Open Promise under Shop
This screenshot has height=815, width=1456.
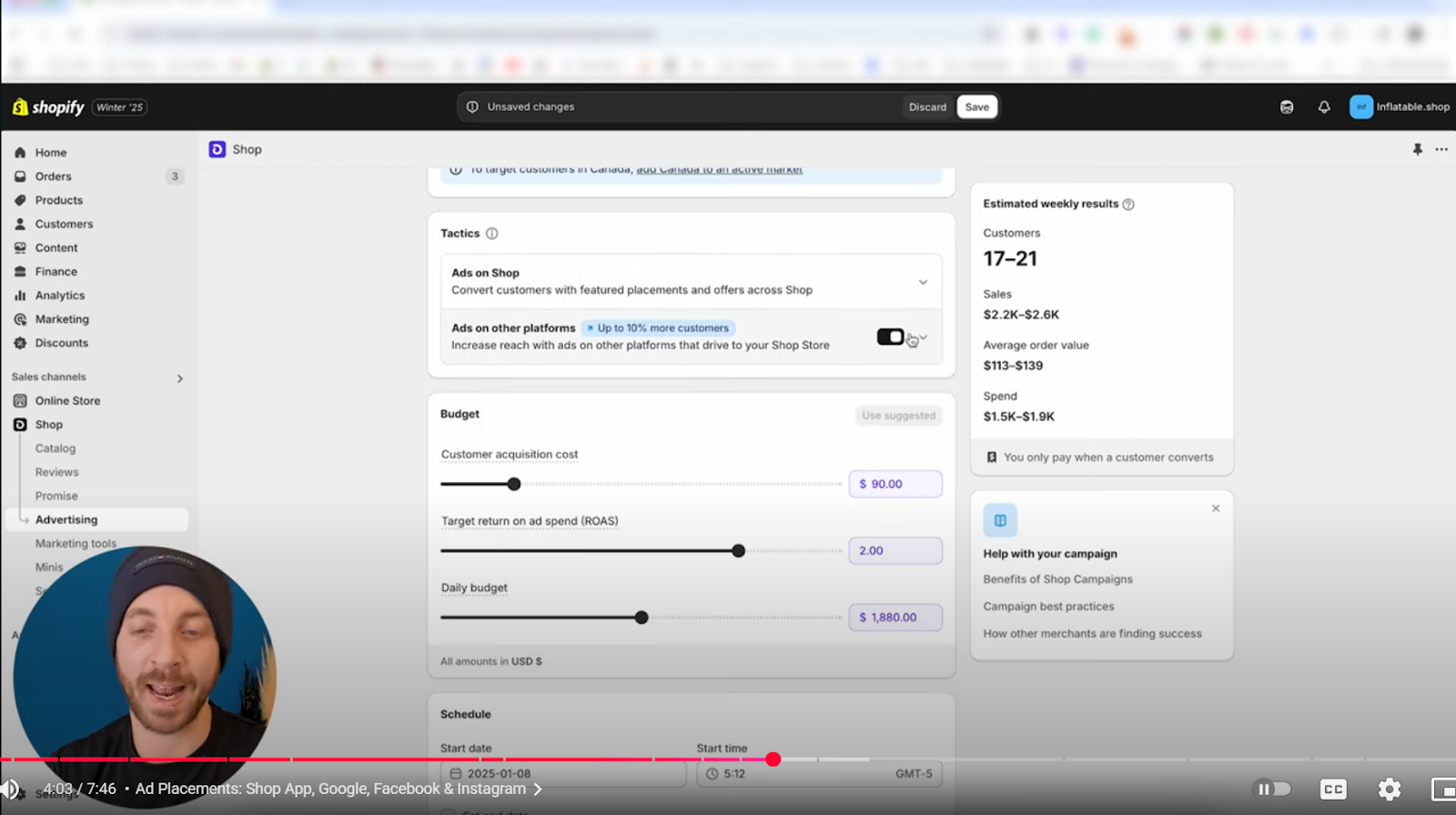[56, 496]
